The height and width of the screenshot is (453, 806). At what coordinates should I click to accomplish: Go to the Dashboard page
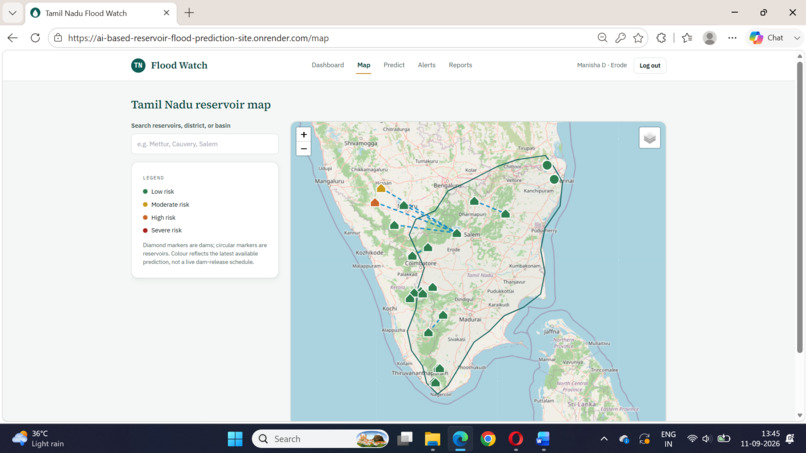[x=327, y=65]
